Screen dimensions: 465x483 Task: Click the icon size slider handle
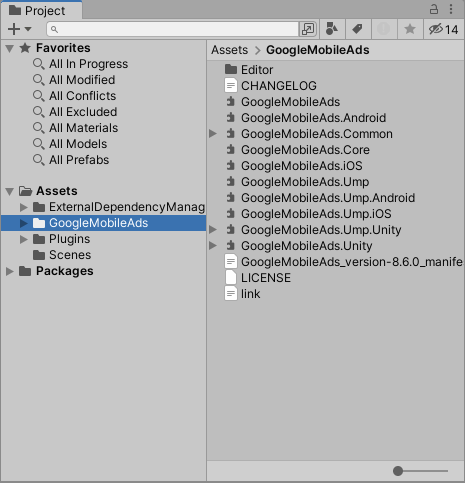tap(398, 471)
